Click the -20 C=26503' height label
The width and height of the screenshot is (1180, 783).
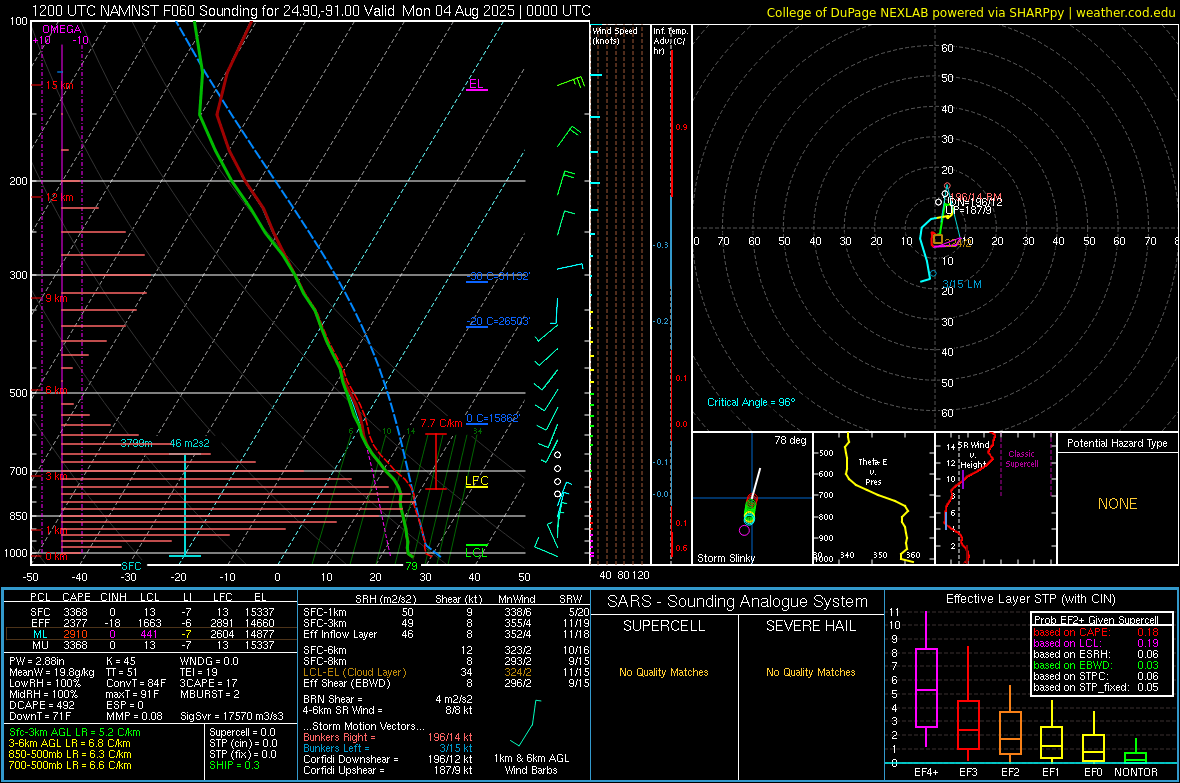(x=497, y=321)
